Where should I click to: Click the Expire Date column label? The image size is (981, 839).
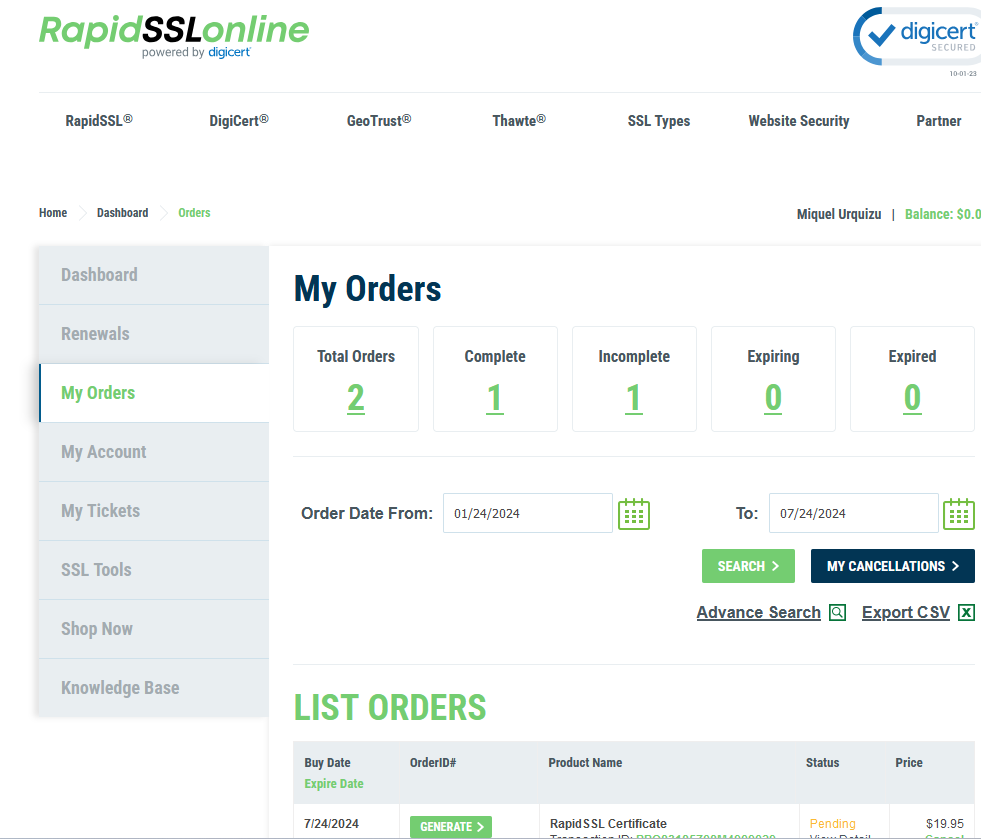click(334, 784)
